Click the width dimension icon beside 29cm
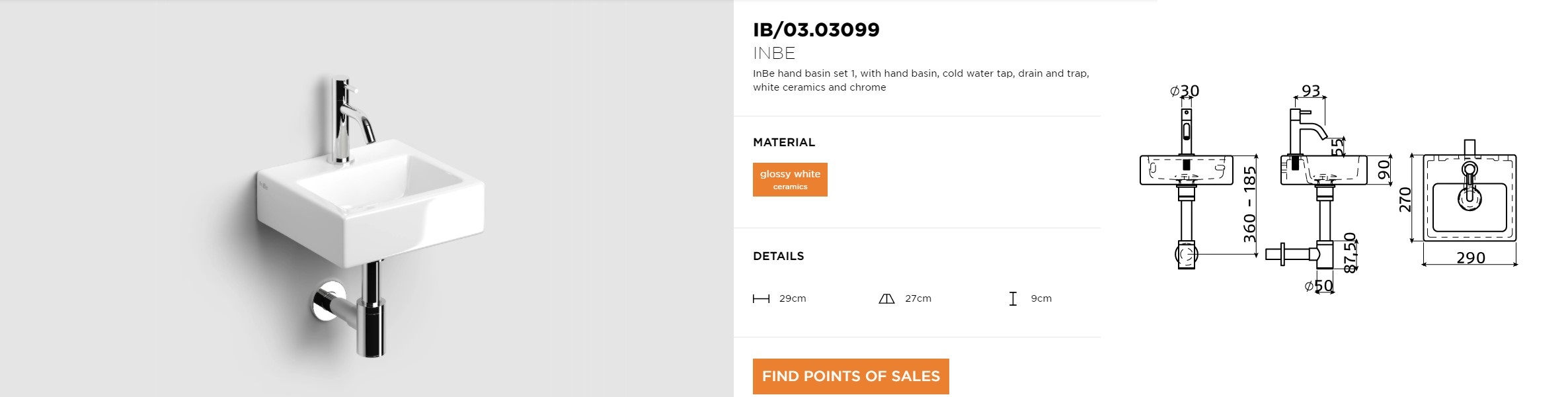Image resolution: width=1568 pixels, height=397 pixels. pyautogui.click(x=761, y=299)
